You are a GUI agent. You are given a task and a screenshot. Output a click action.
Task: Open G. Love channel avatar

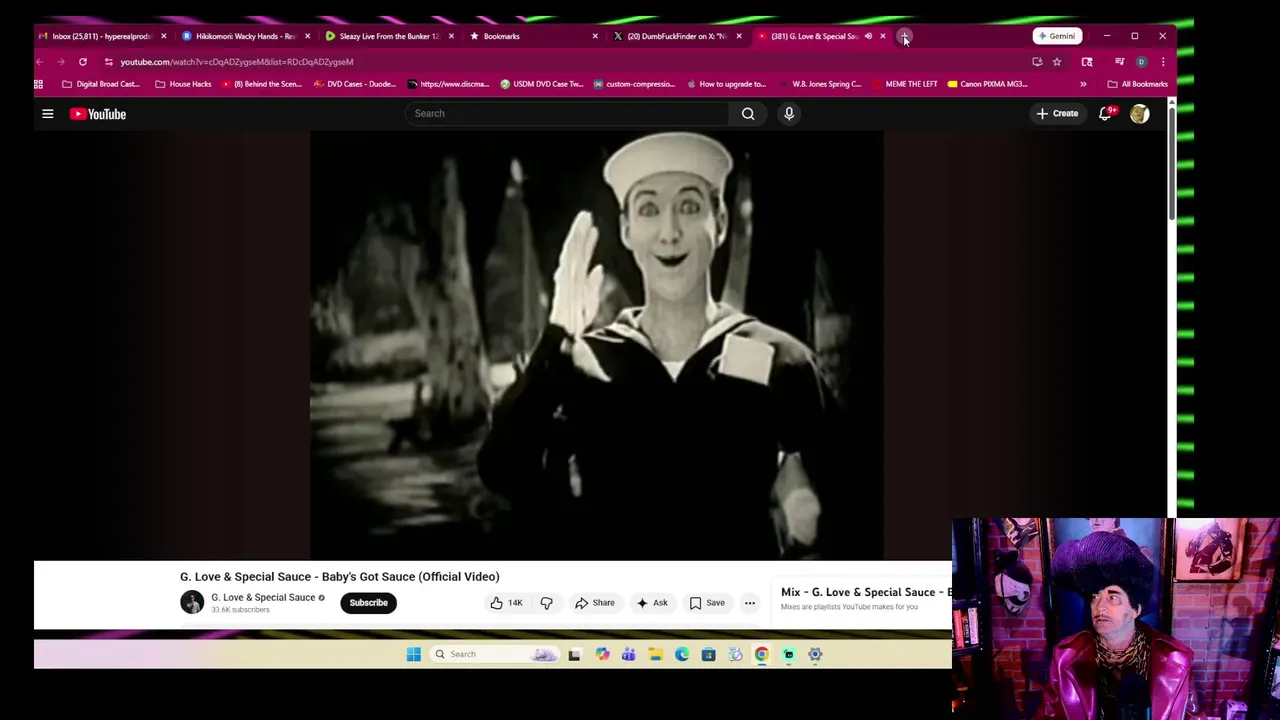click(192, 602)
